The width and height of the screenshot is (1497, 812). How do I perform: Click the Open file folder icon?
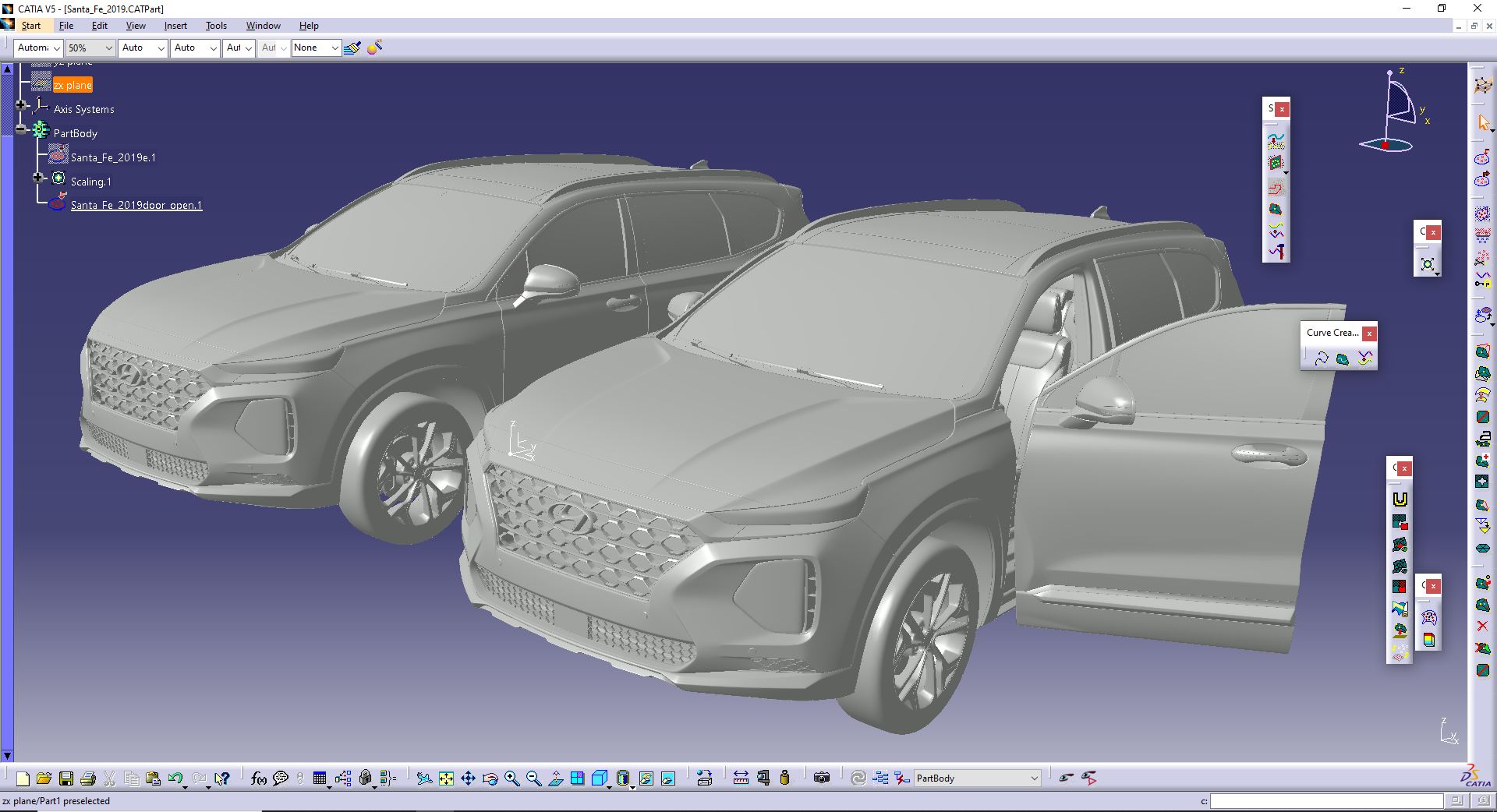44,778
